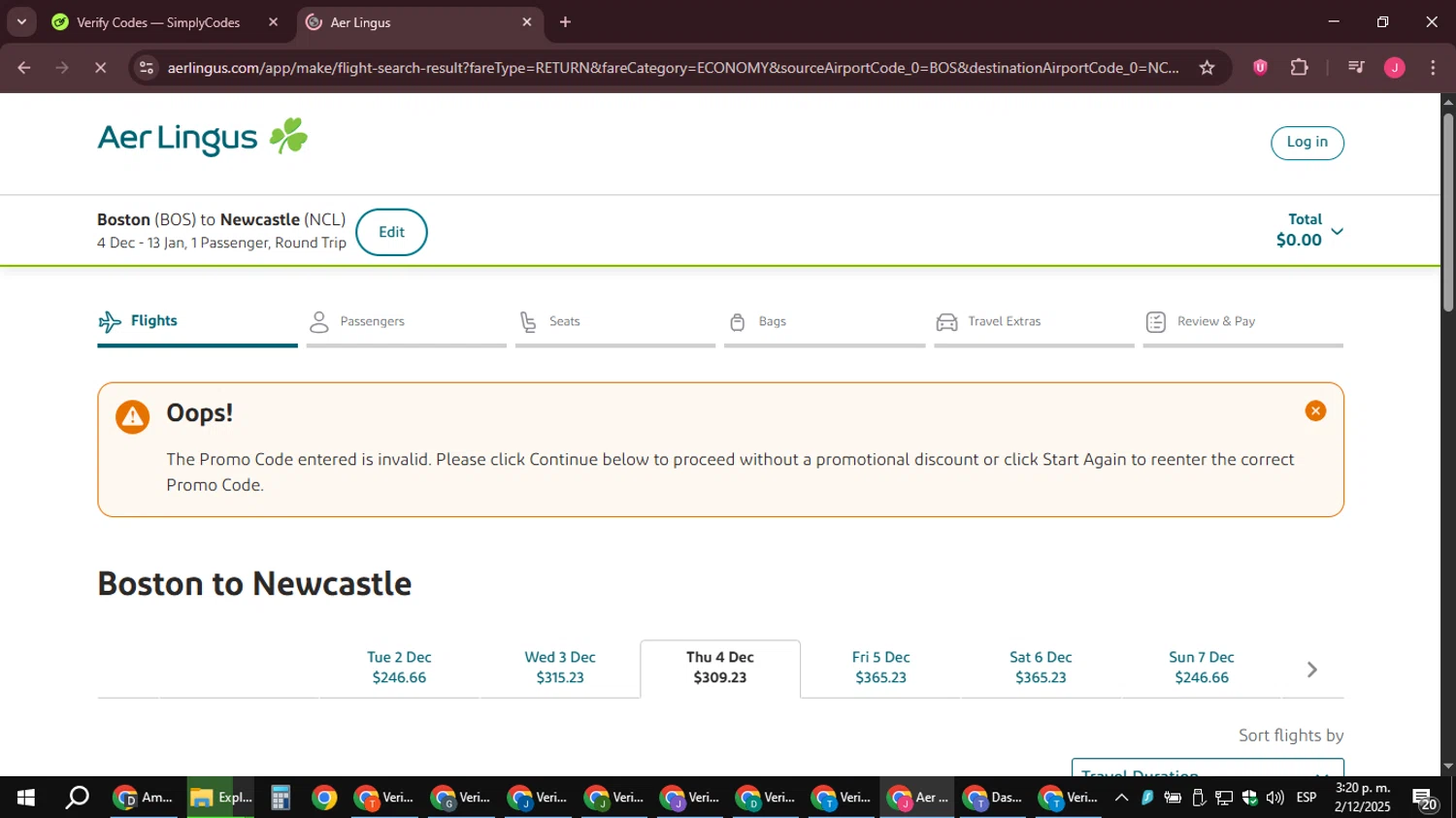Click the Travel Extras step label
This screenshot has height=818, width=1456.
(x=1005, y=322)
